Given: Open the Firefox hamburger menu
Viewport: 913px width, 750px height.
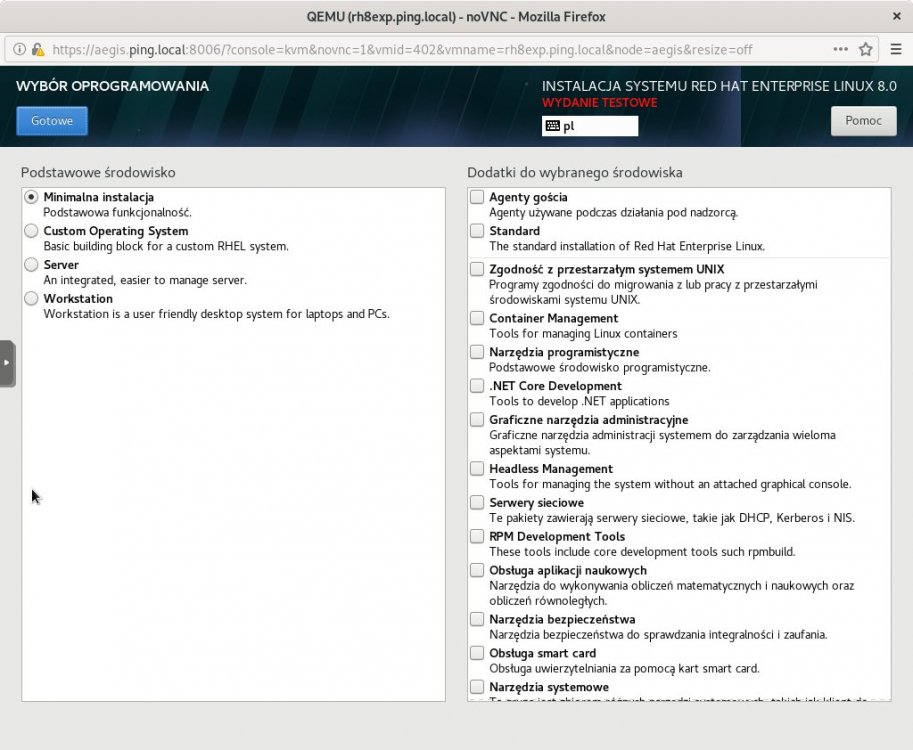Looking at the screenshot, I should [x=896, y=49].
